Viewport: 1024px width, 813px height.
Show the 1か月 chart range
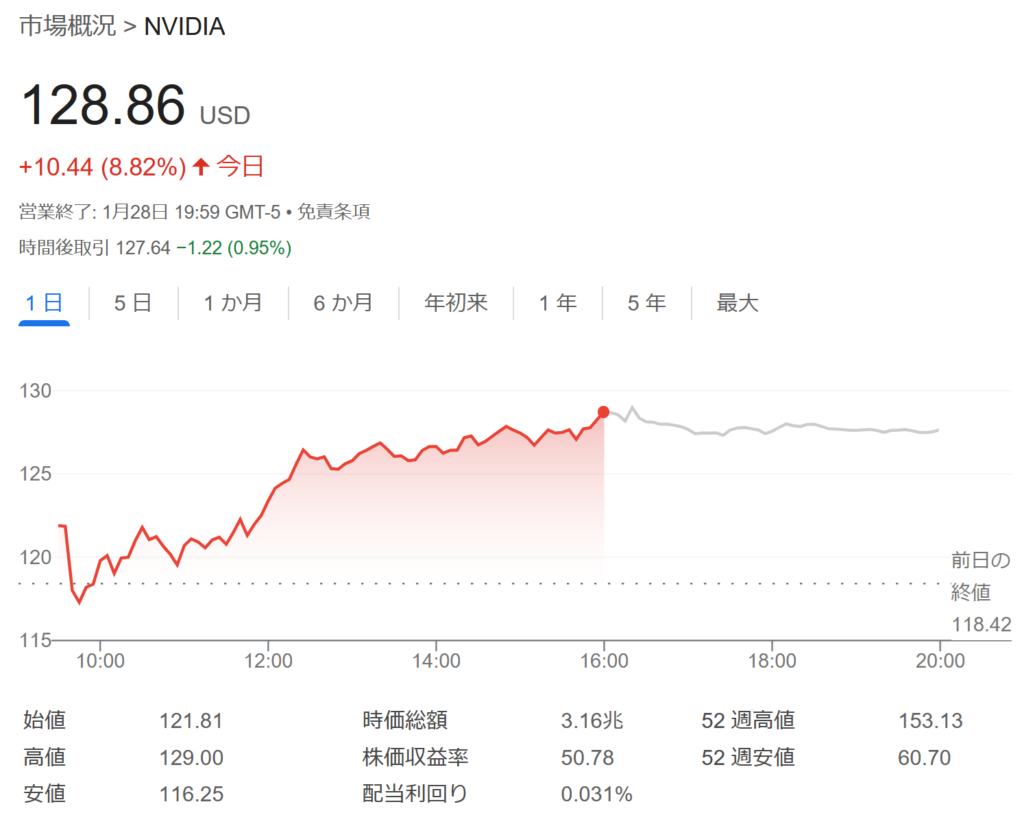[233, 302]
